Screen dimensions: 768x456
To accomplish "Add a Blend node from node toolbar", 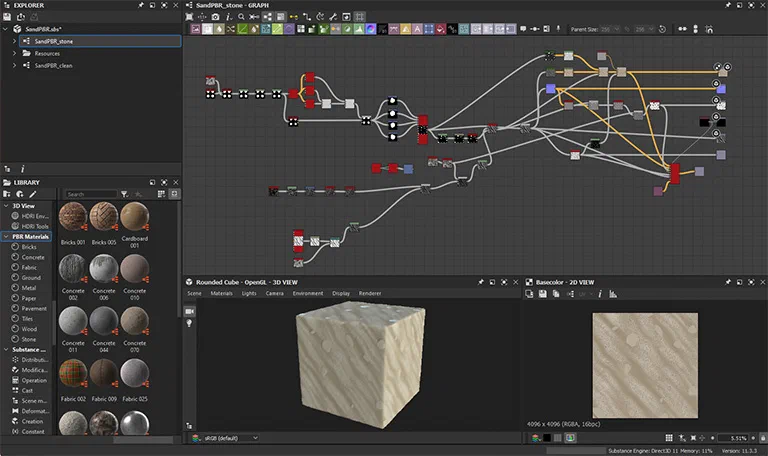I will 207,29.
